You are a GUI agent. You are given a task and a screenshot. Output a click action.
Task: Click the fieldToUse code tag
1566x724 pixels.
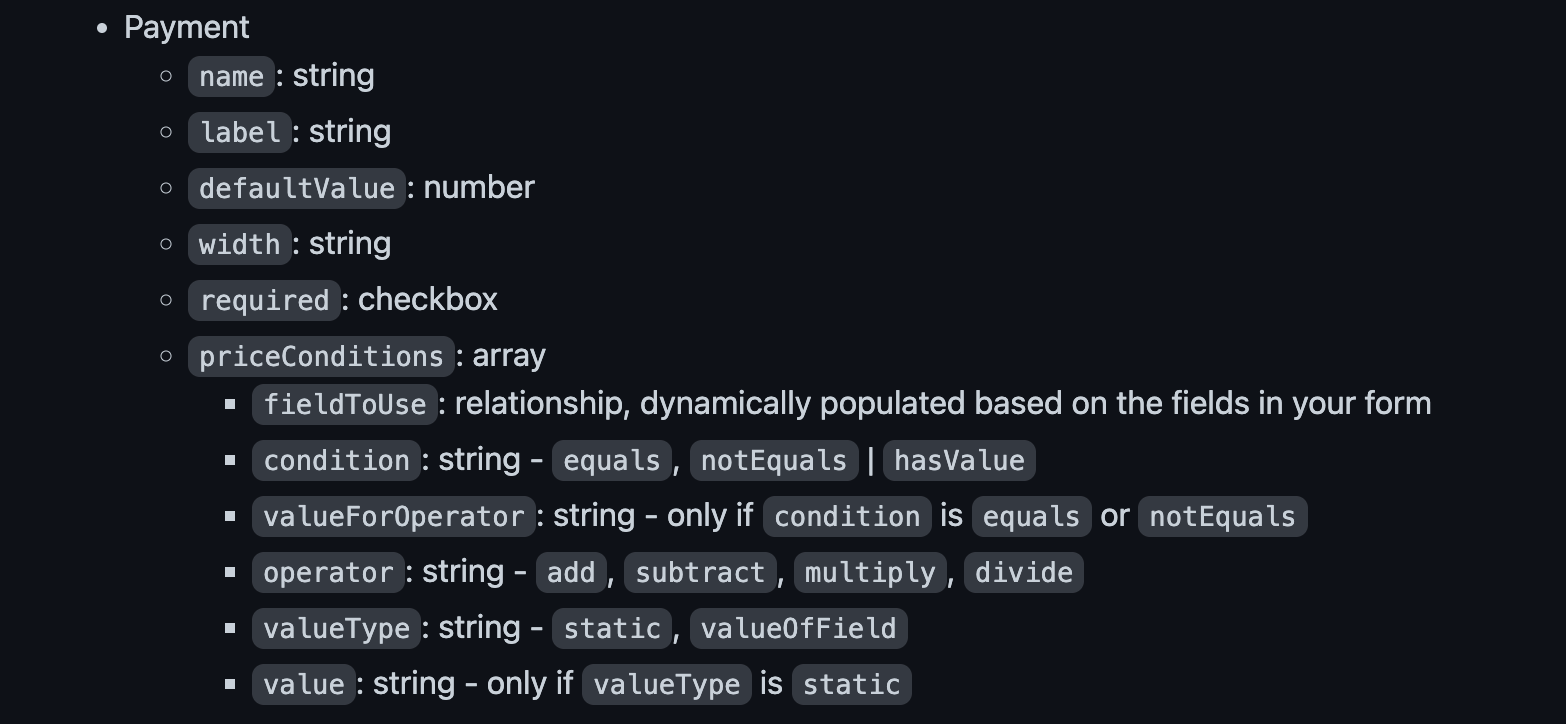[345, 405]
